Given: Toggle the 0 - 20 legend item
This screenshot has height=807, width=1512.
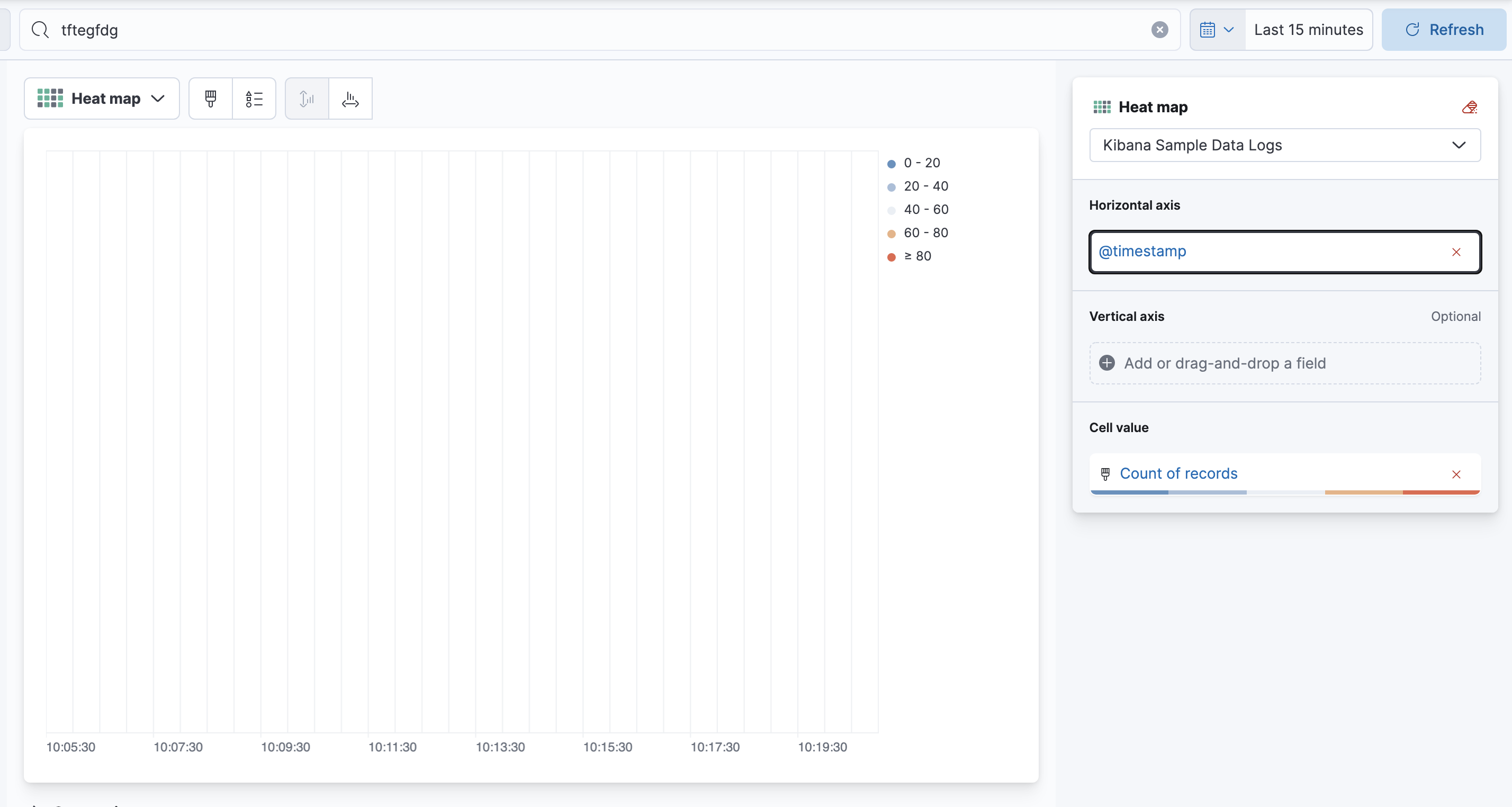Looking at the screenshot, I should (922, 163).
